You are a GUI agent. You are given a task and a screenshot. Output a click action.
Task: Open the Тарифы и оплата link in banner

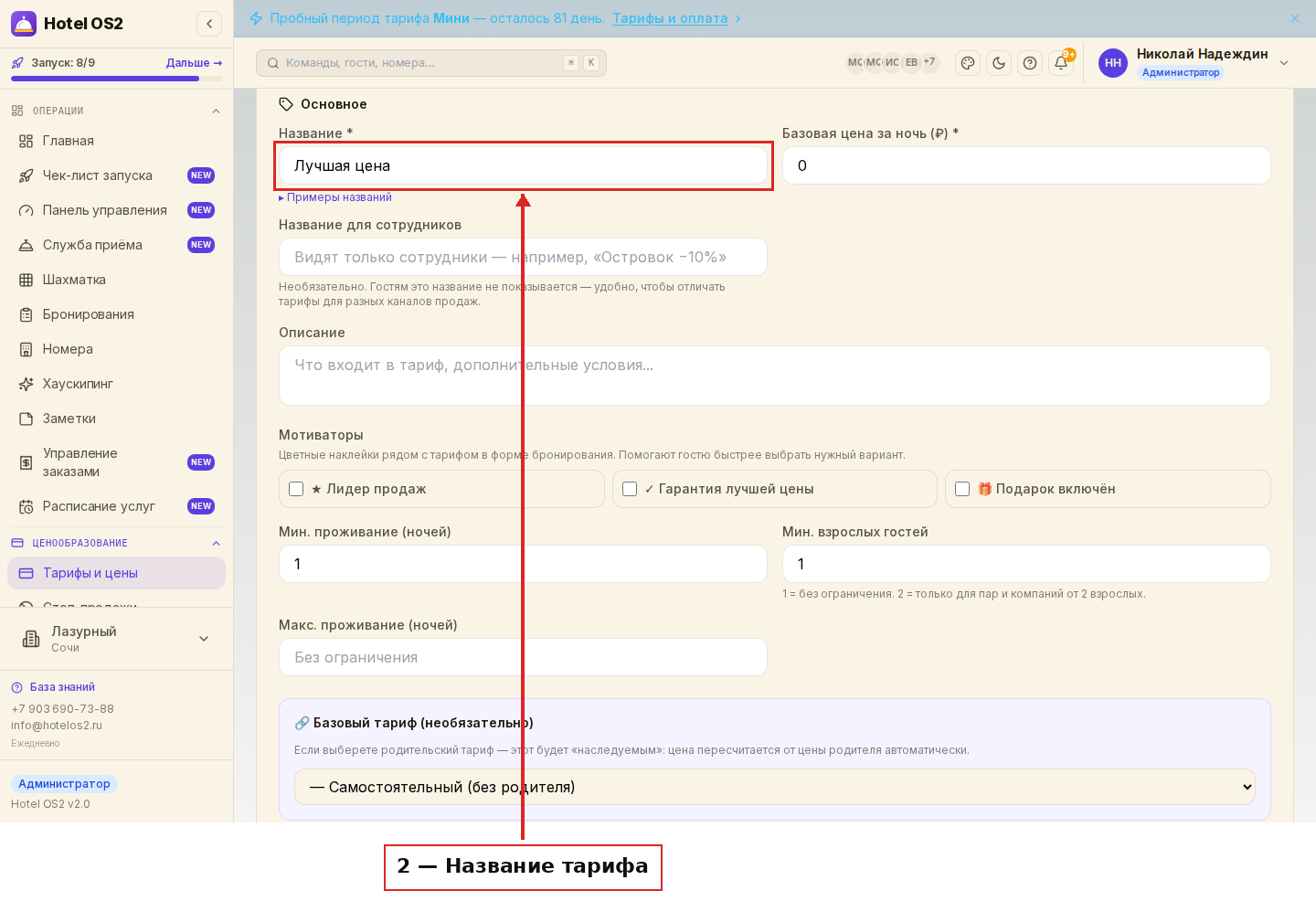[x=670, y=18]
